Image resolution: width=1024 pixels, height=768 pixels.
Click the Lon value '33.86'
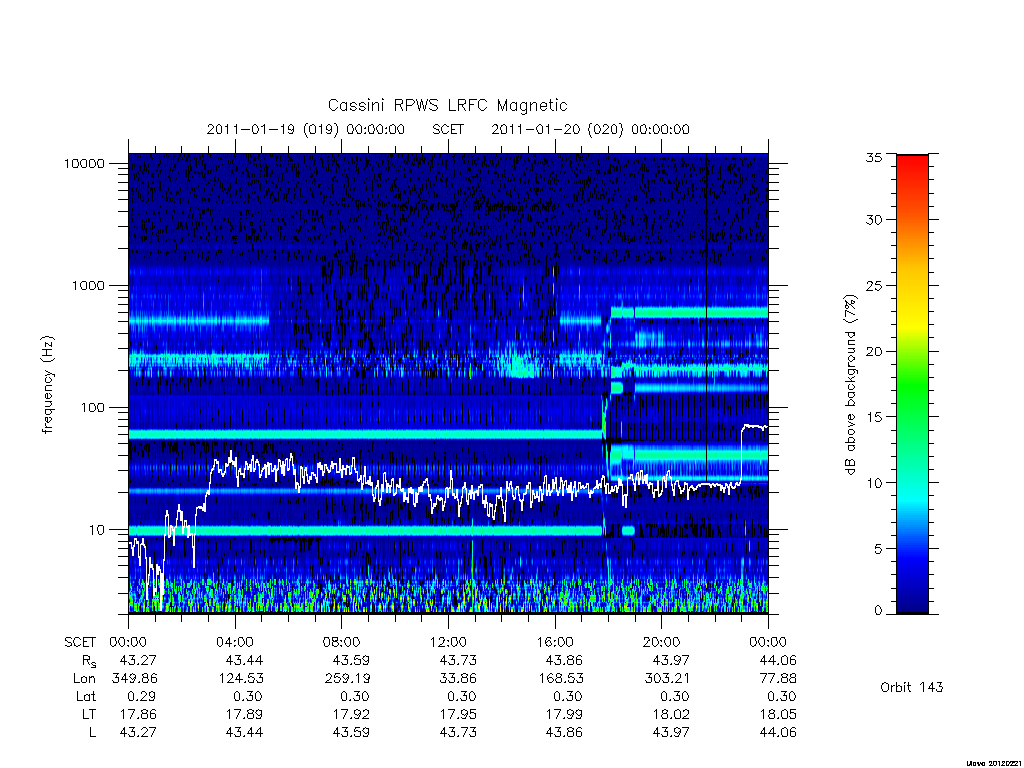click(458, 679)
